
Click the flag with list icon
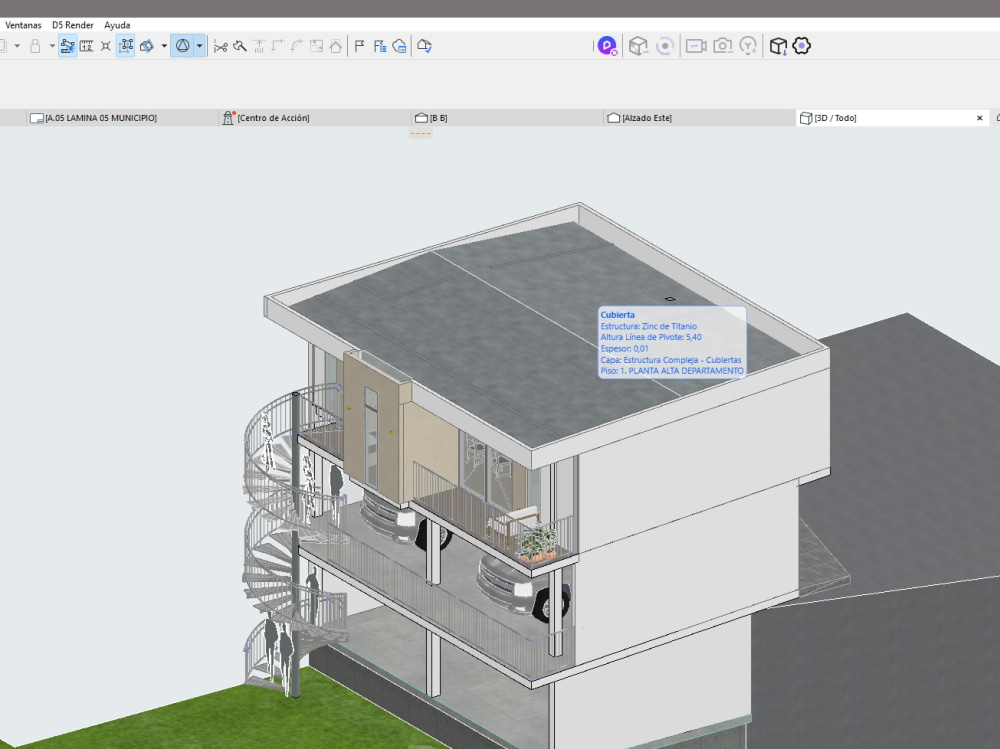(379, 46)
